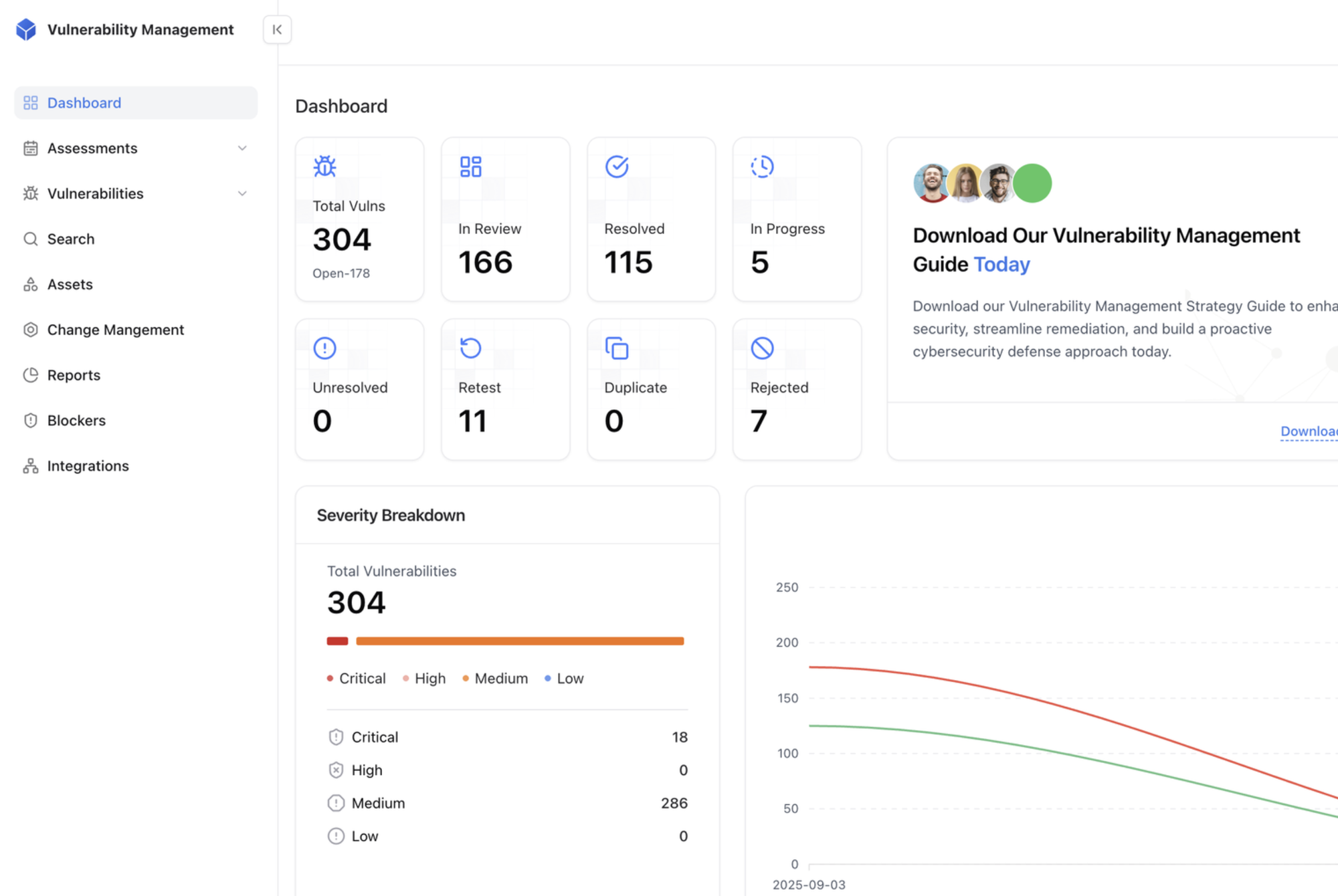Image resolution: width=1338 pixels, height=896 pixels.
Task: Click the In Progress clock icon
Action: tap(763, 166)
